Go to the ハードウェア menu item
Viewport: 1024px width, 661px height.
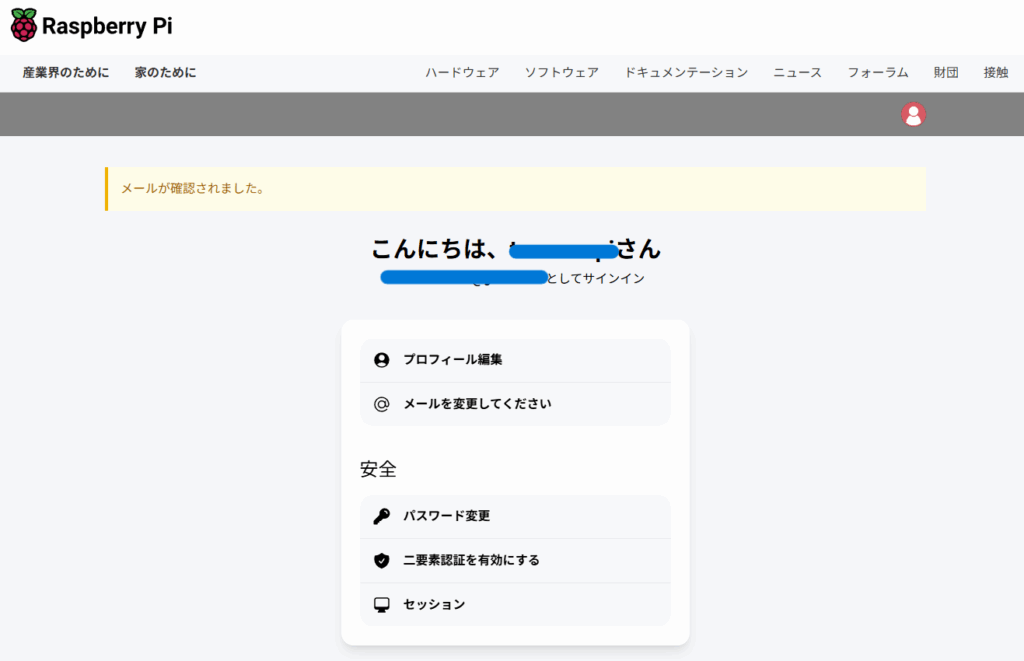click(x=462, y=72)
